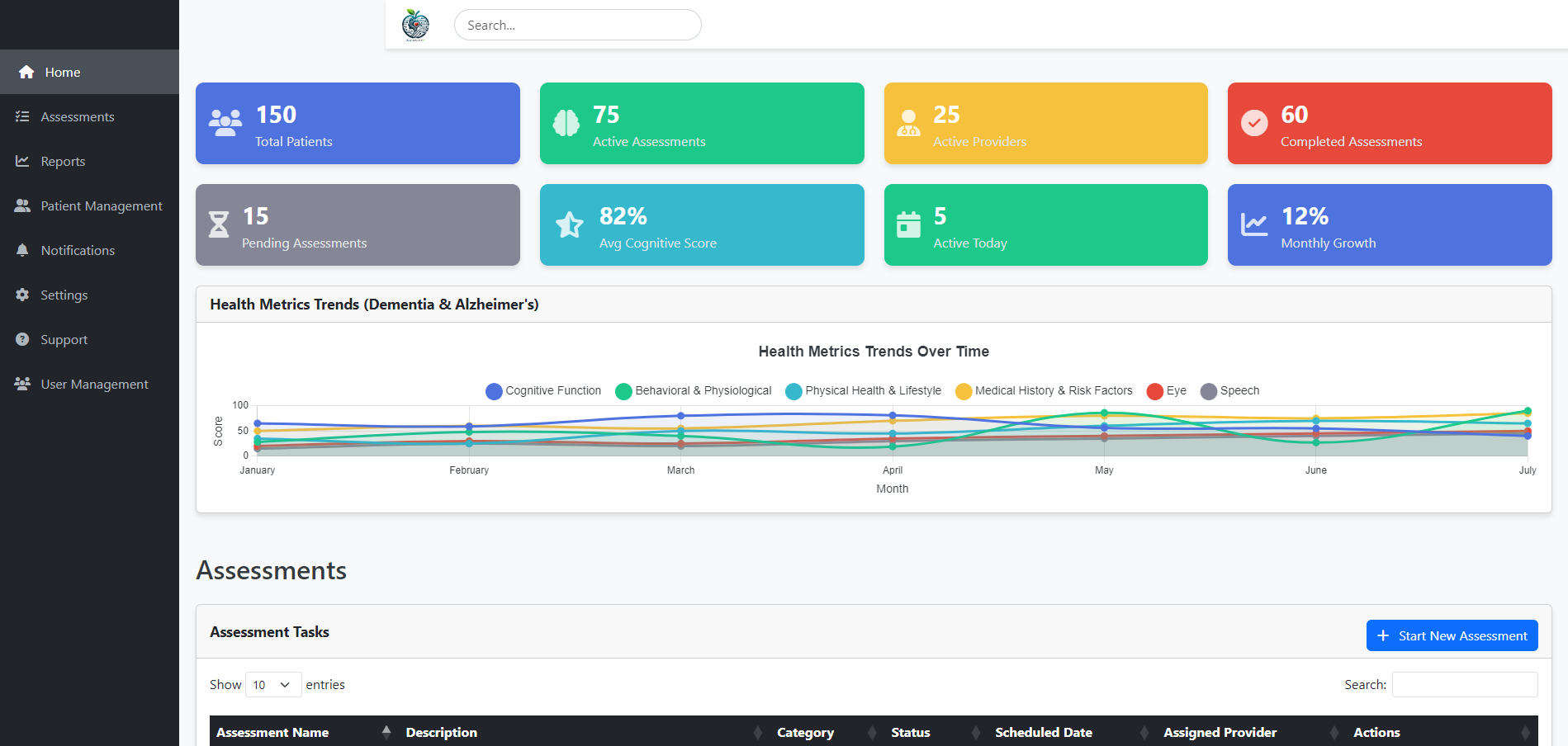
Task: Toggle Behavioral & Physiological legend series
Action: (694, 391)
